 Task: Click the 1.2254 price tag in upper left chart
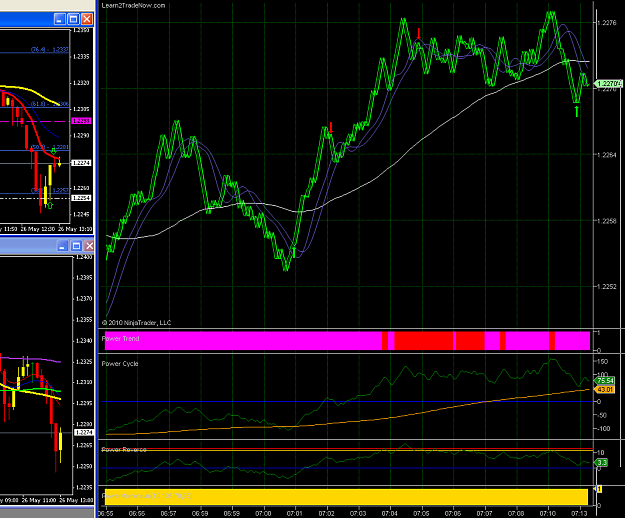click(81, 198)
